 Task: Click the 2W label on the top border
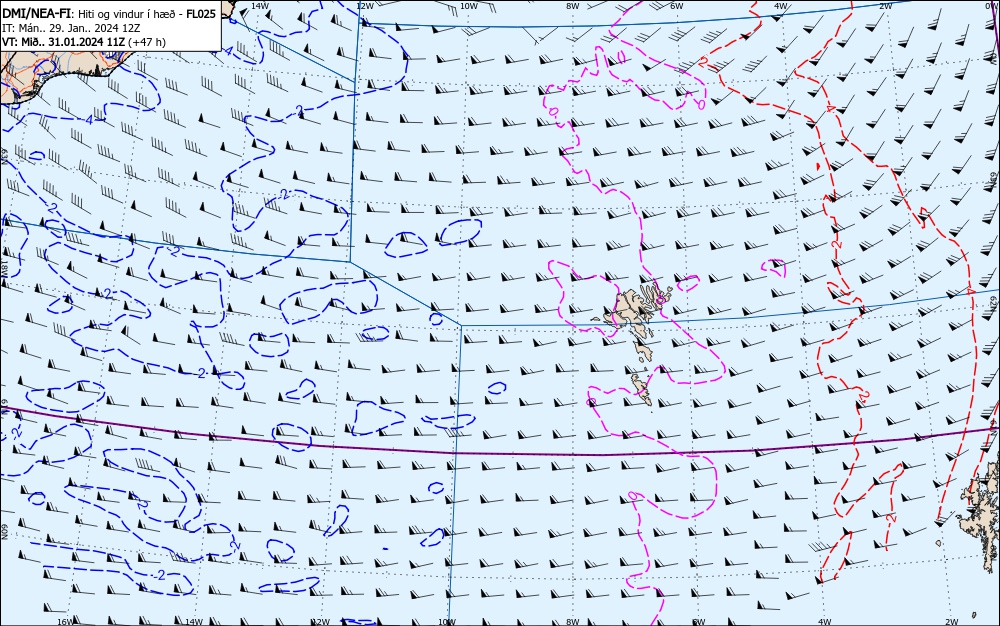886,6
